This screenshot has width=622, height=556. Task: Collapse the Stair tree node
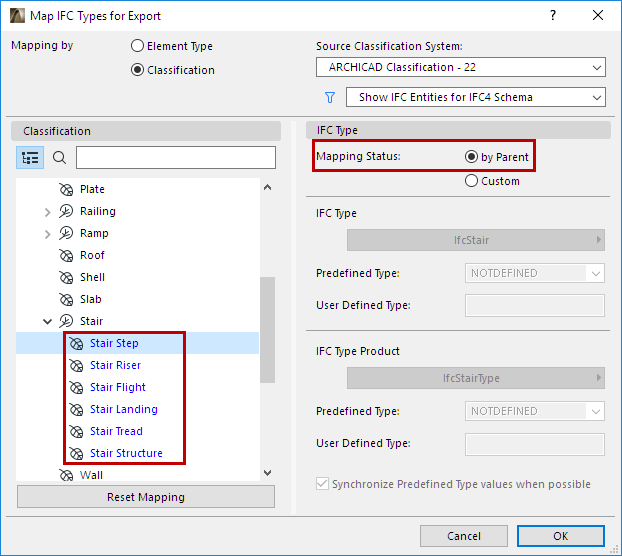[x=47, y=321]
